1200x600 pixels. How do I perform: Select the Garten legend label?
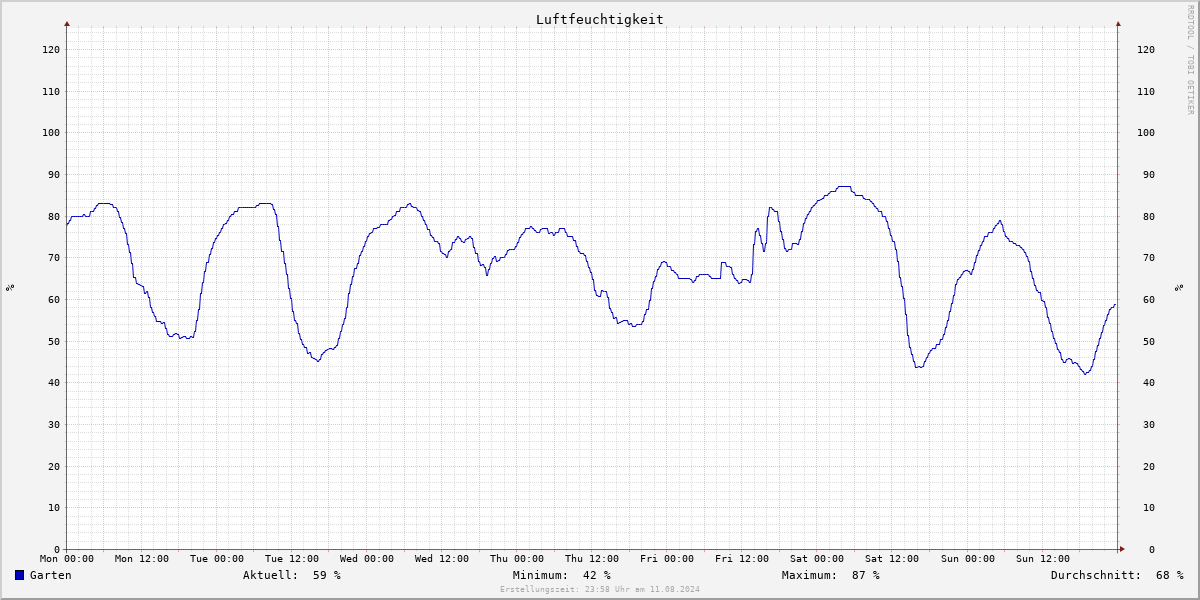51,575
